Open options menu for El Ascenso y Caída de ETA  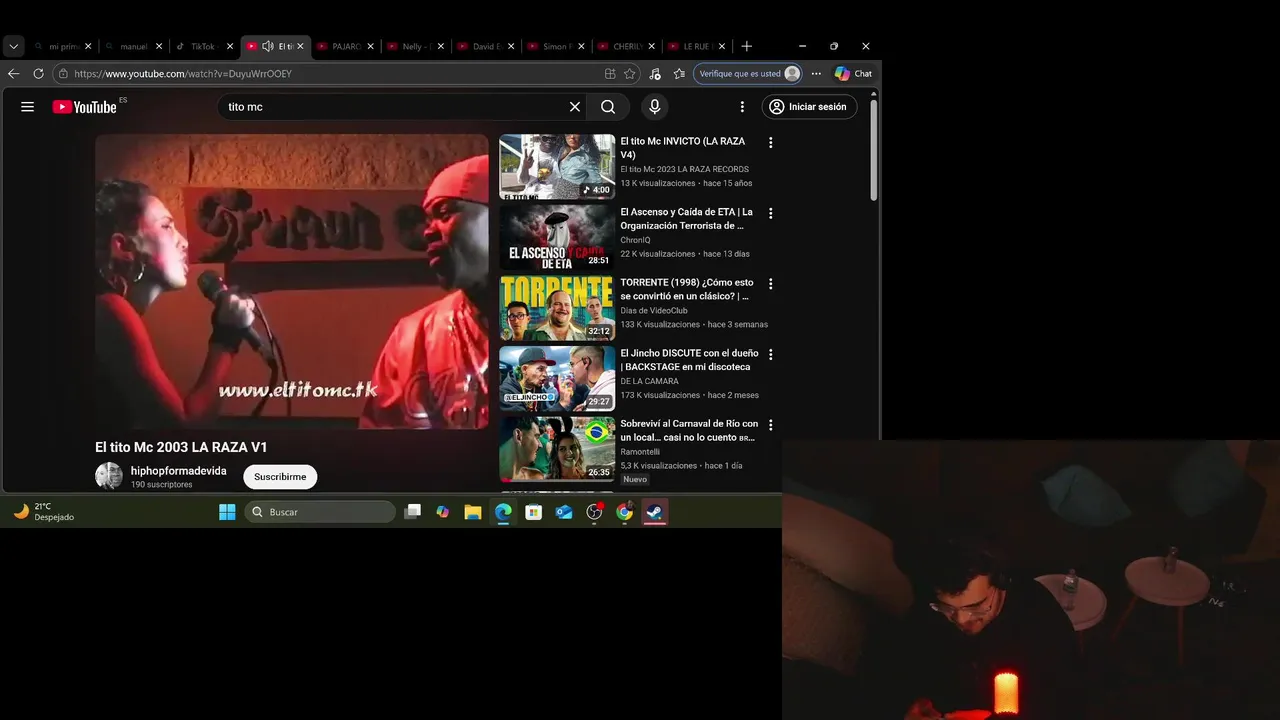pyautogui.click(x=770, y=213)
